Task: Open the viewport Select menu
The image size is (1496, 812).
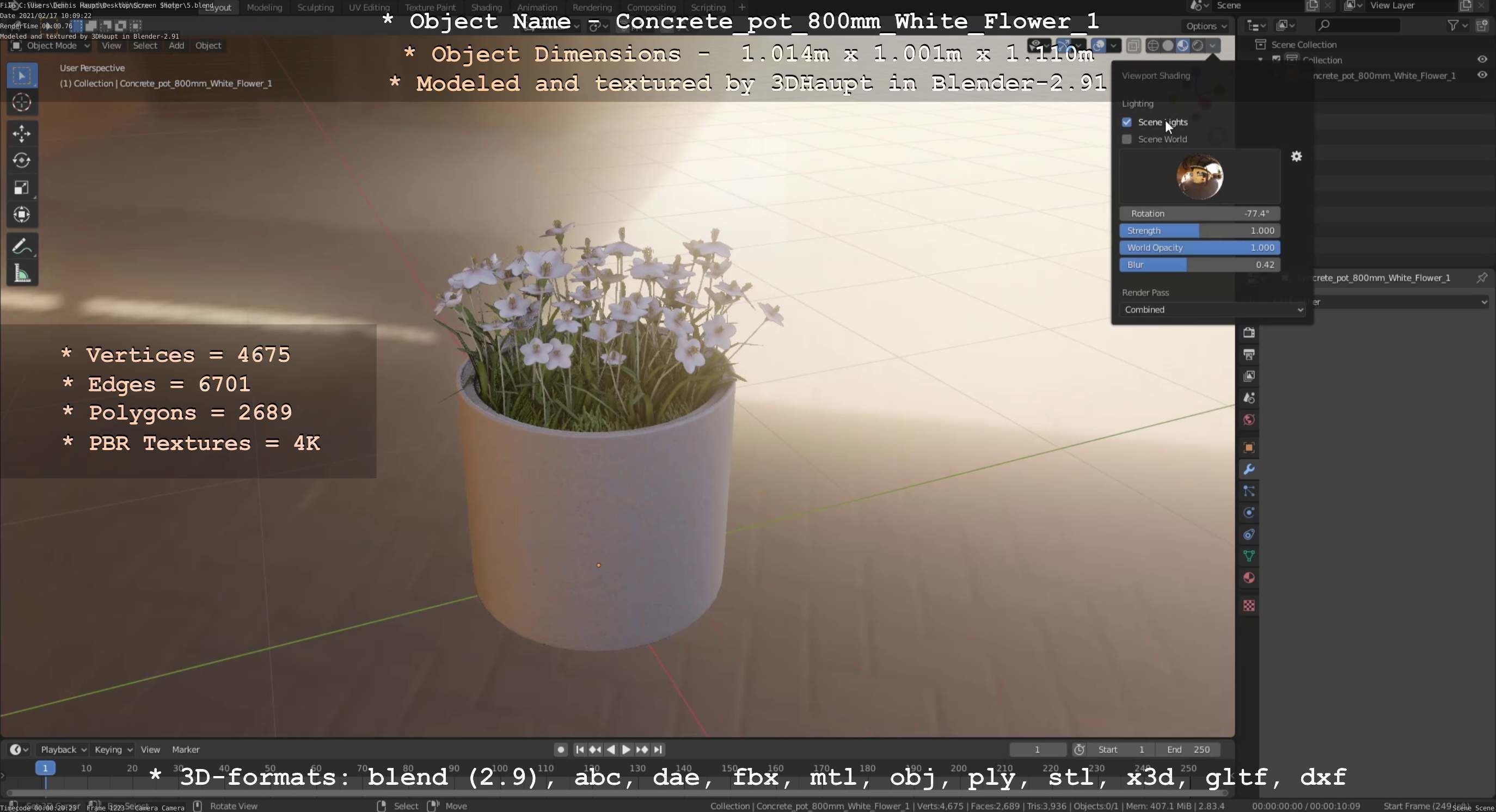Action: (x=145, y=45)
